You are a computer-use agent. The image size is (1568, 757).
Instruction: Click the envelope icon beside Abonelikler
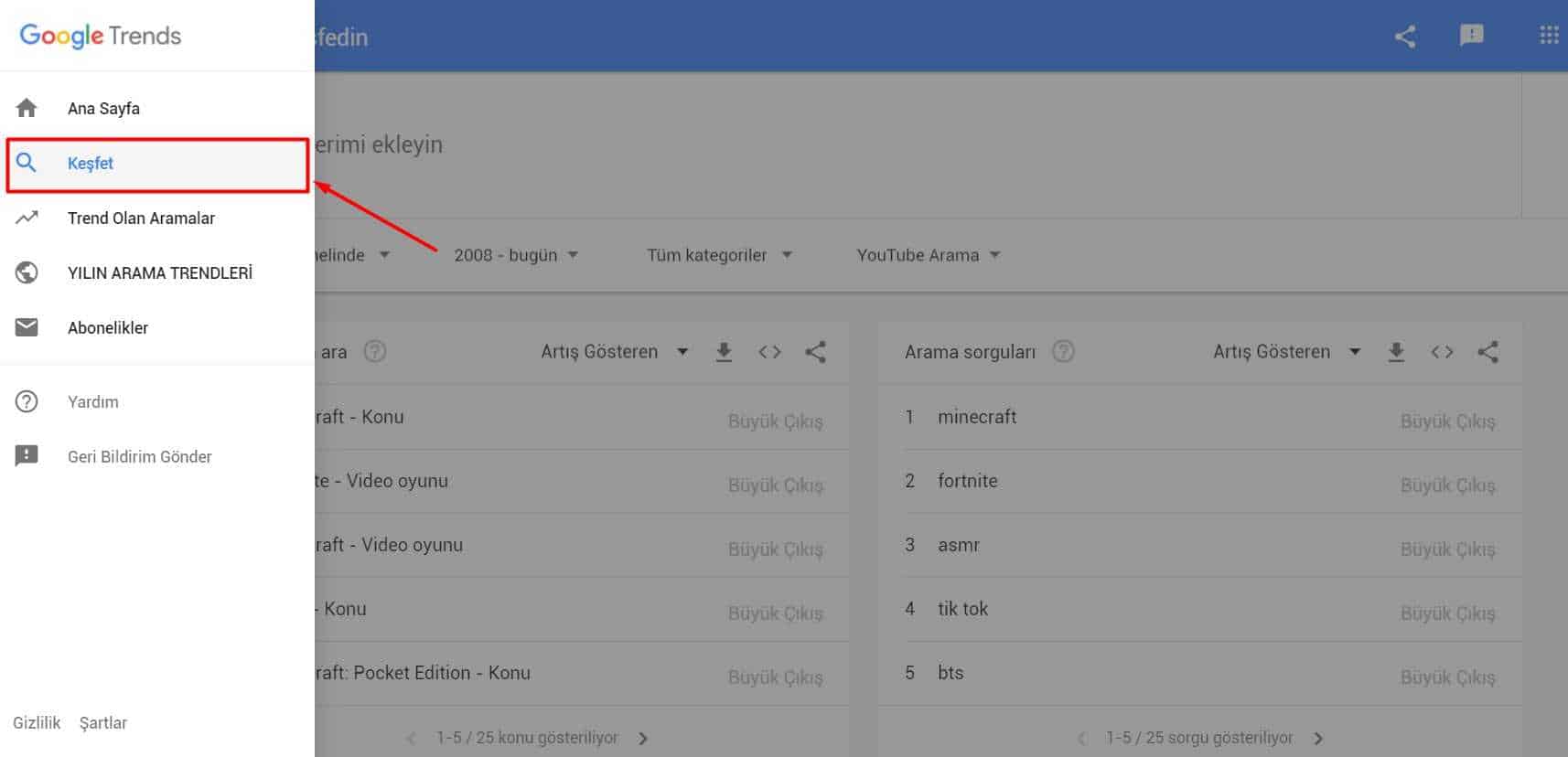27,327
